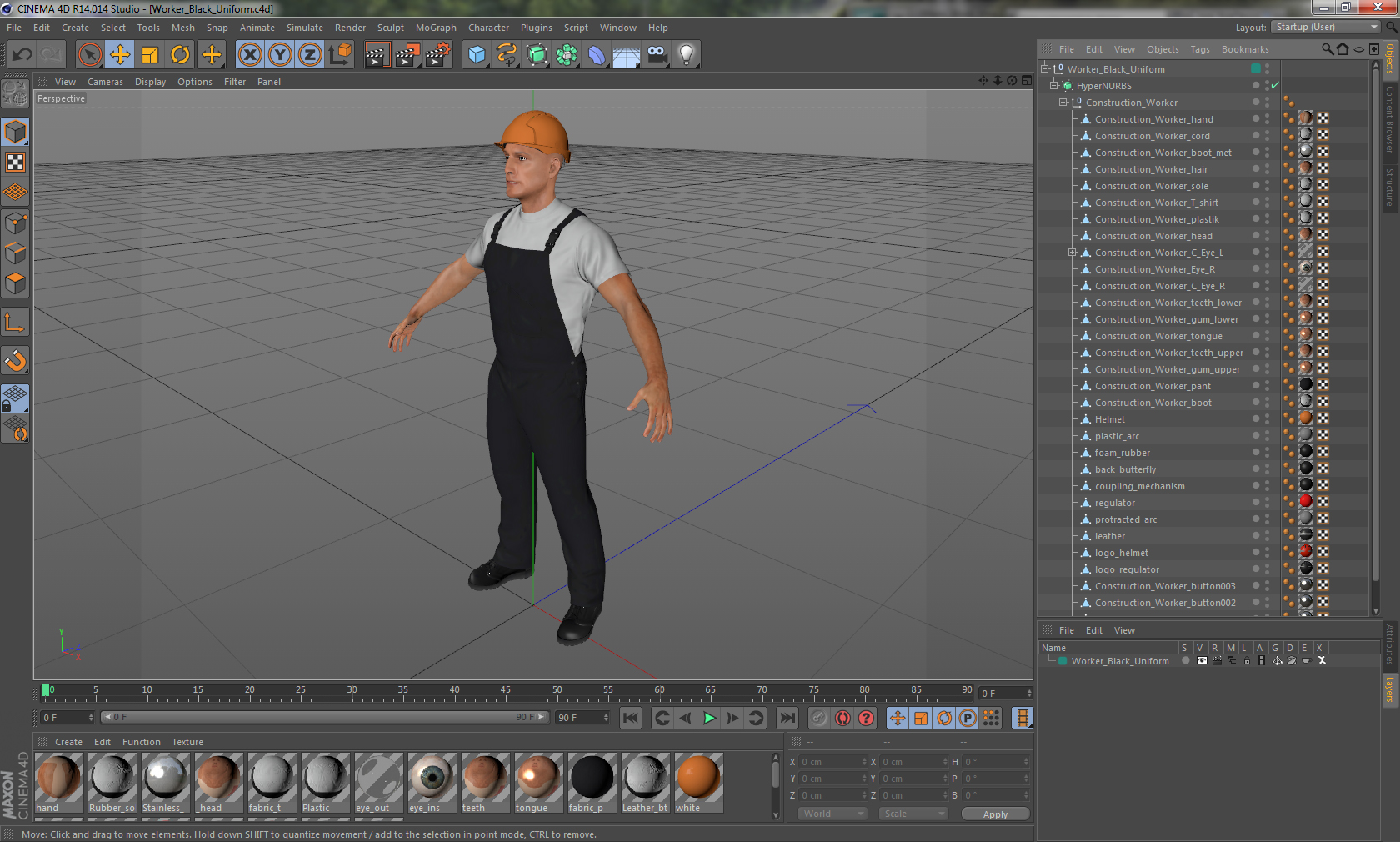Switch to Polygons mode icon
The image size is (1400, 842).
pyautogui.click(x=15, y=283)
